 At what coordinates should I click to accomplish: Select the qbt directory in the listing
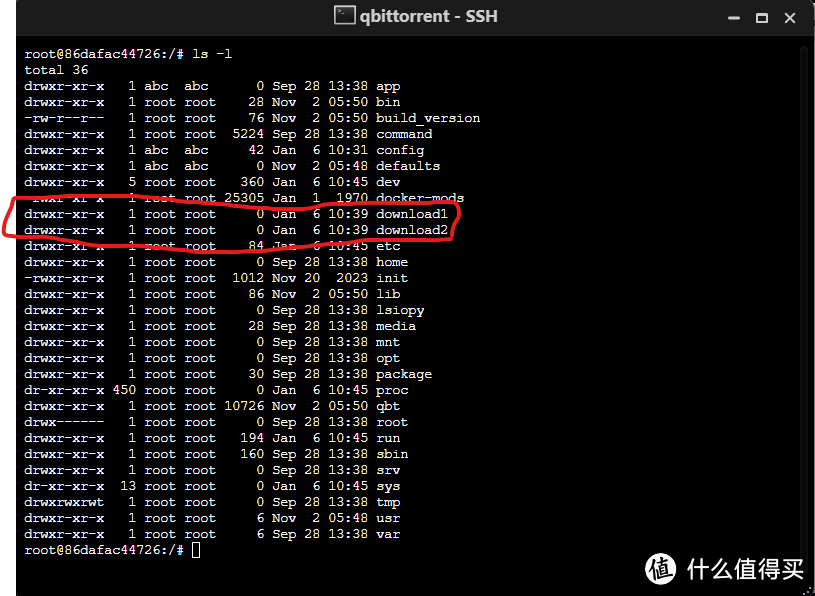point(389,405)
